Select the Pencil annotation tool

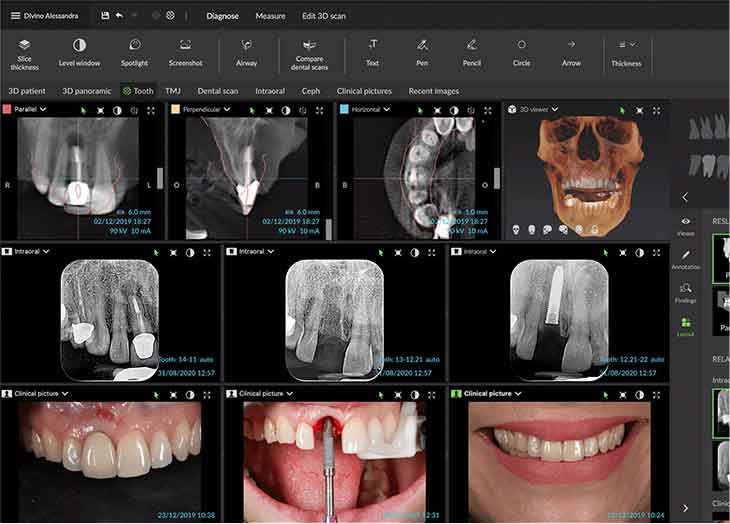472,53
